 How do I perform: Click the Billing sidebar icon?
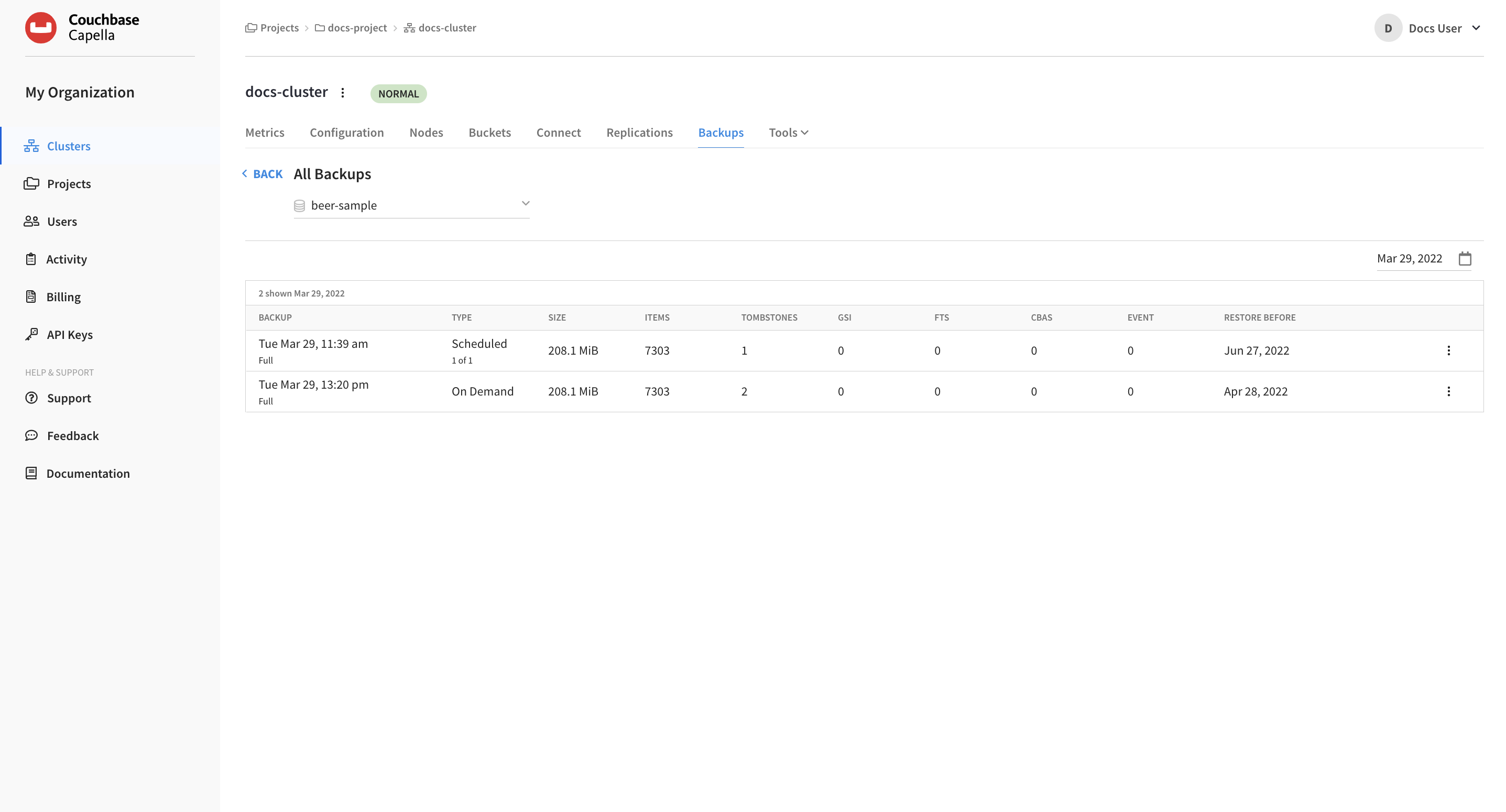[31, 297]
